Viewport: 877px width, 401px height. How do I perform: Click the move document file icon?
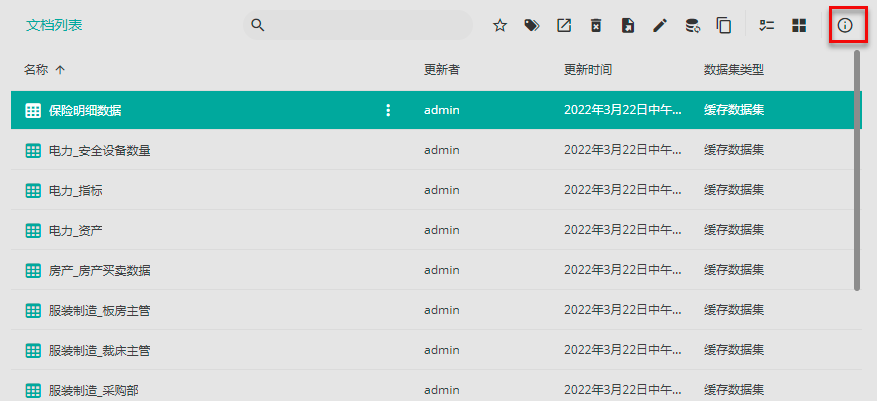[628, 26]
